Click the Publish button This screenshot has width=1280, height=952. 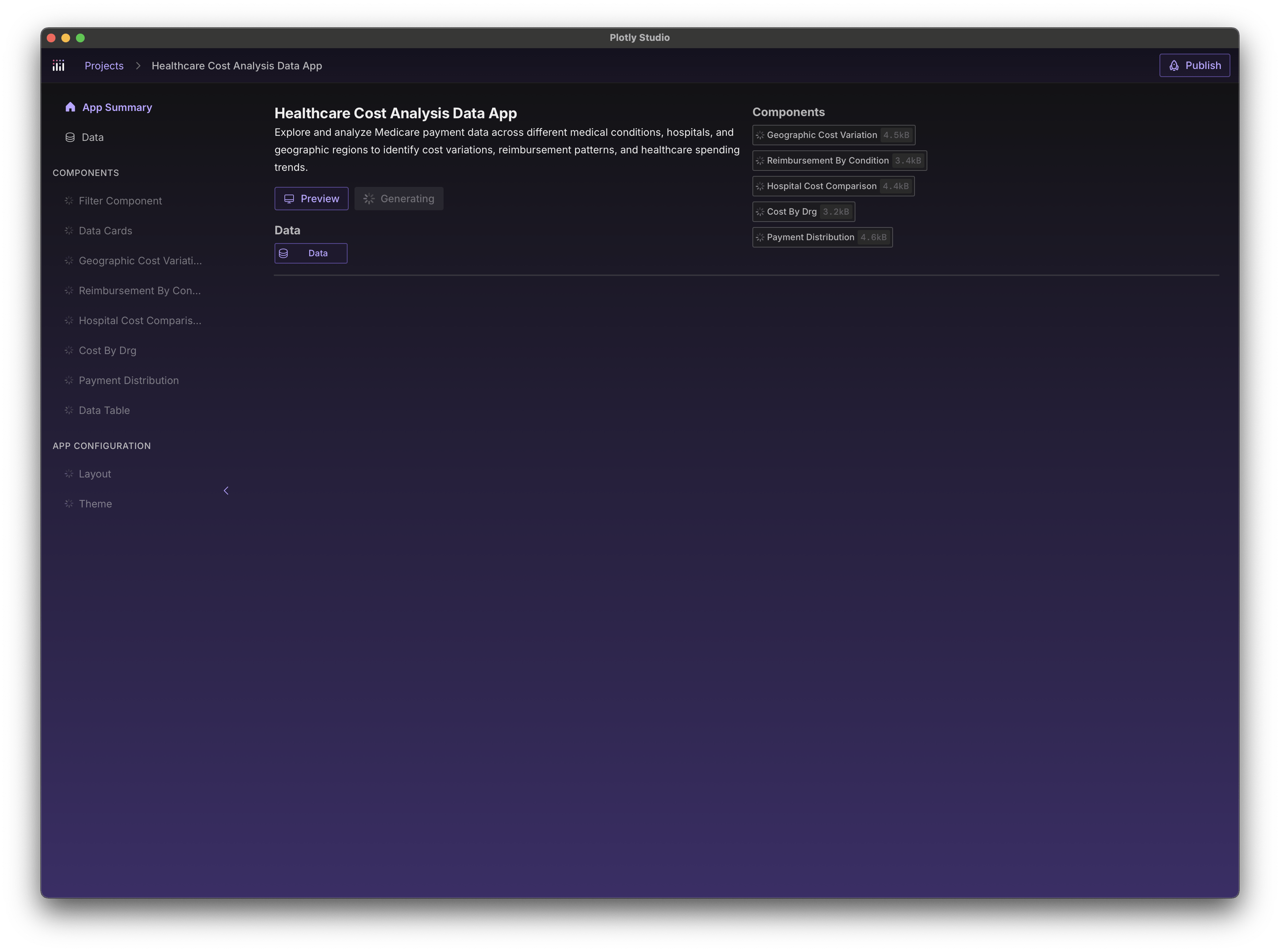[x=1194, y=66]
